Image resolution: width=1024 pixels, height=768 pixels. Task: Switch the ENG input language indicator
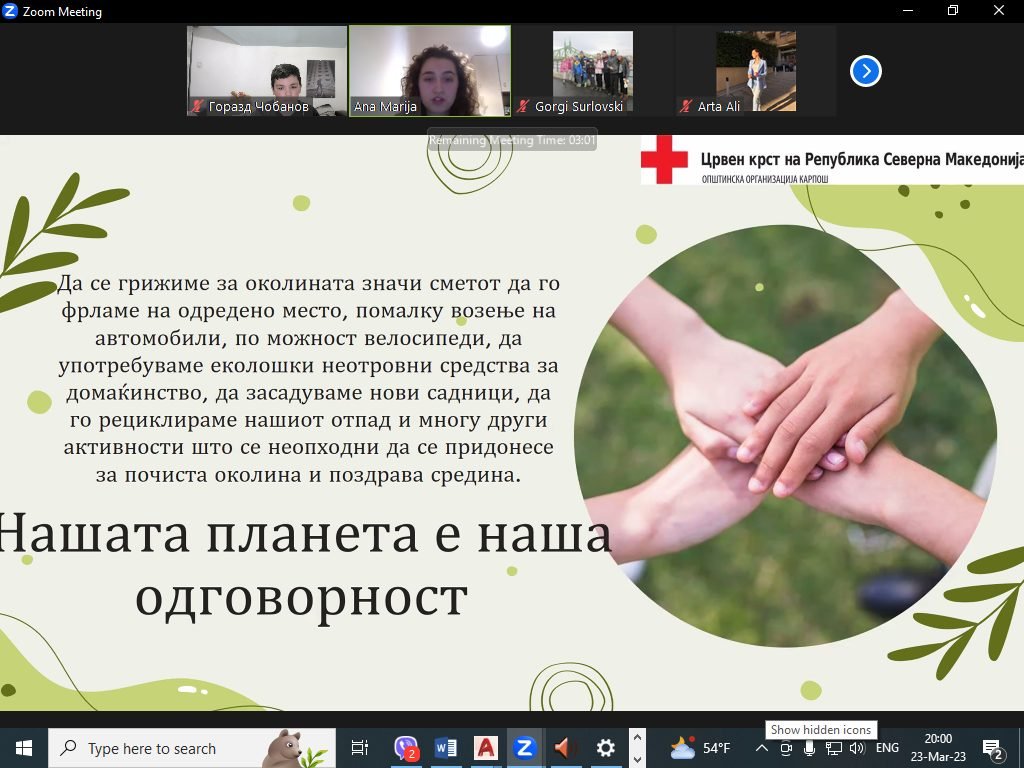(x=887, y=748)
